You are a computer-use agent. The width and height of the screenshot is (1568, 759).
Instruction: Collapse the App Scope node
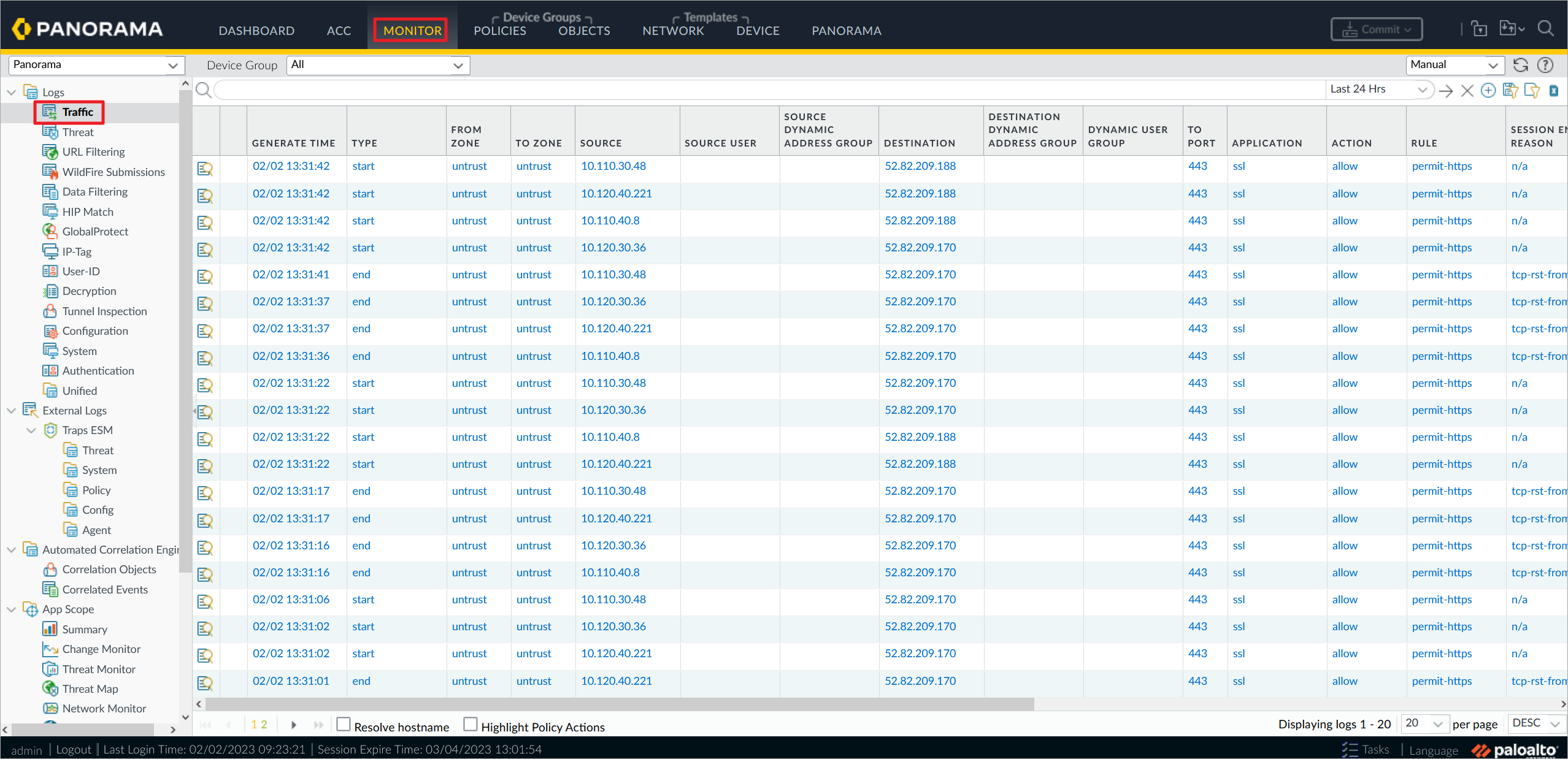point(11,609)
